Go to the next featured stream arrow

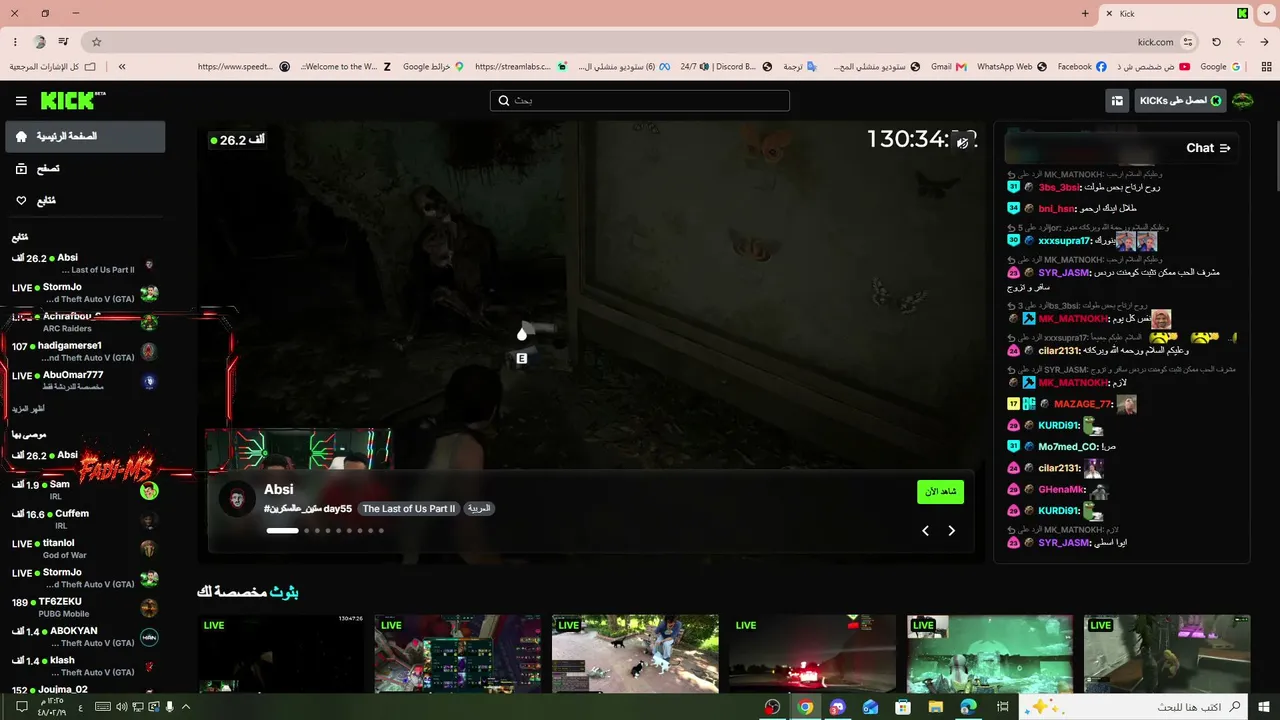pos(951,531)
